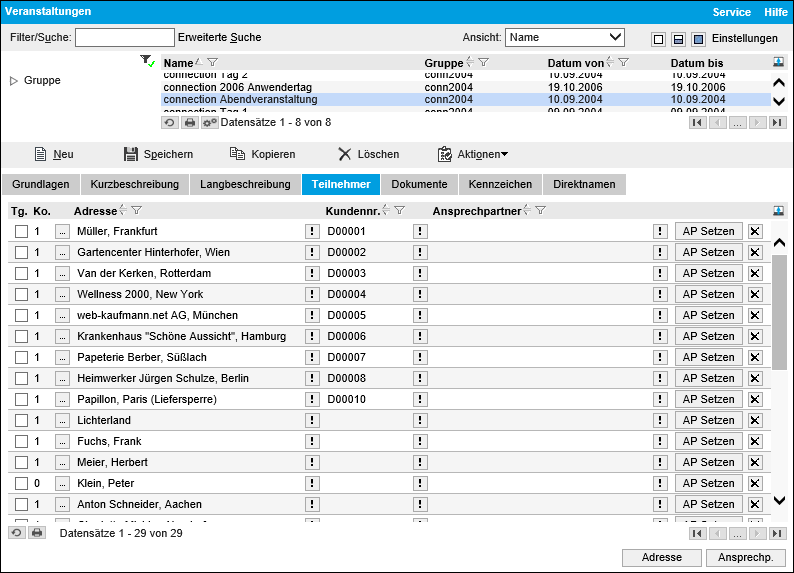Click the print icon in Teilnehmer footer
The image size is (794, 573).
coord(37,533)
